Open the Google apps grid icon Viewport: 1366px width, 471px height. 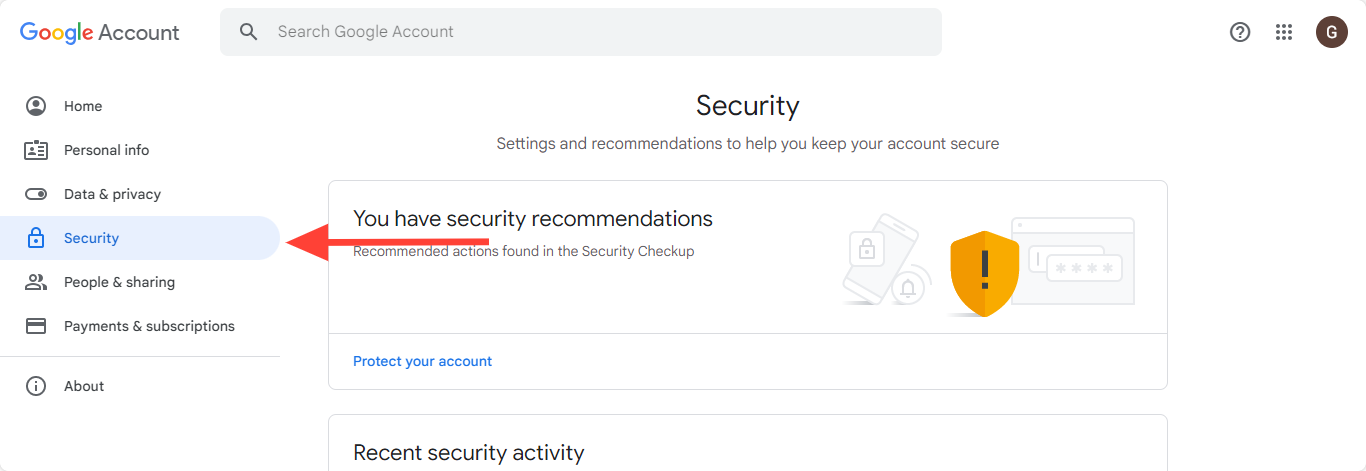[x=1284, y=32]
